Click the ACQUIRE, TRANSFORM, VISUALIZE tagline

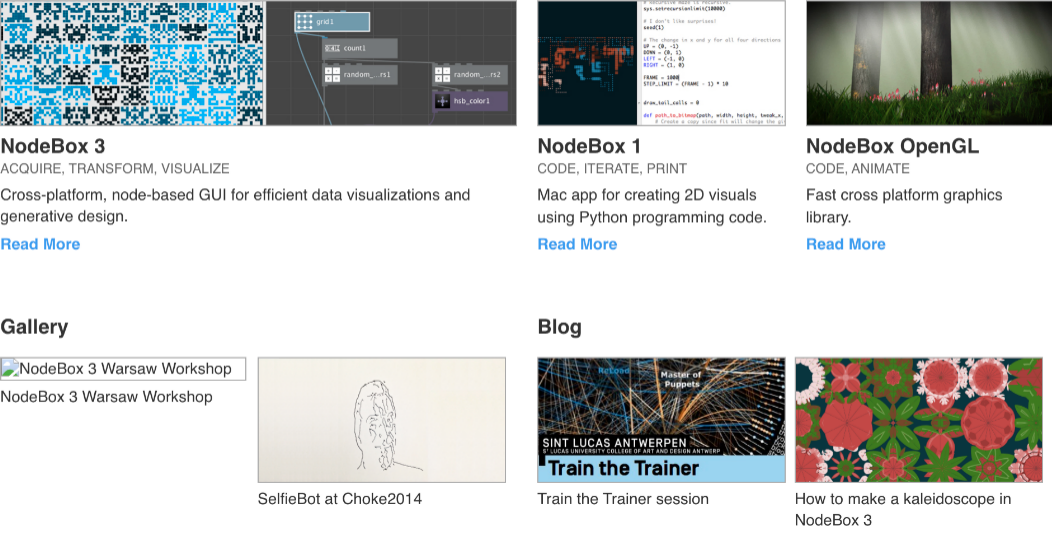[115, 169]
